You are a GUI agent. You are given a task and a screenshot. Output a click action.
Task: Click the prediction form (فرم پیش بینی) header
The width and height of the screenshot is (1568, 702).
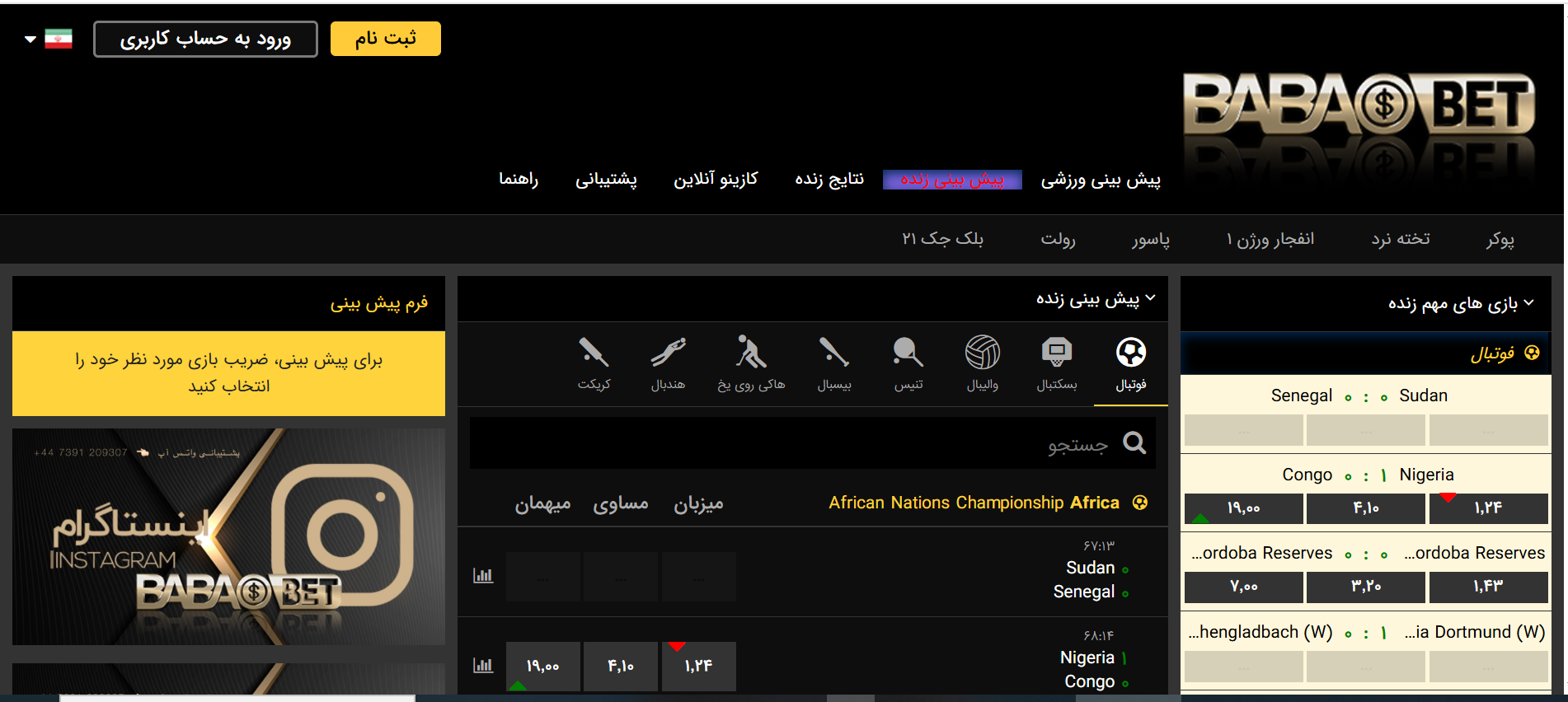tap(228, 303)
